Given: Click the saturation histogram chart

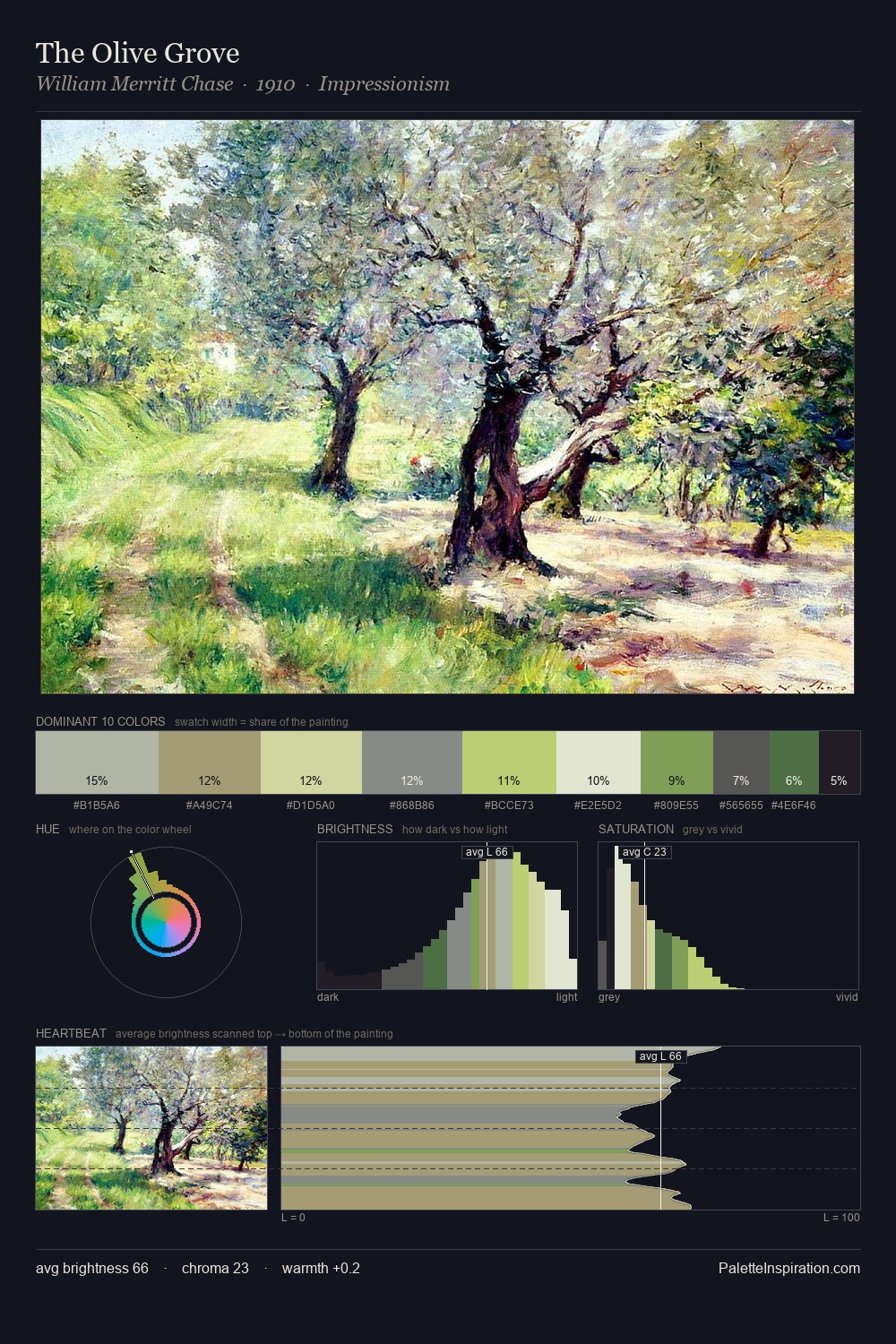Looking at the screenshot, I should [x=728, y=916].
